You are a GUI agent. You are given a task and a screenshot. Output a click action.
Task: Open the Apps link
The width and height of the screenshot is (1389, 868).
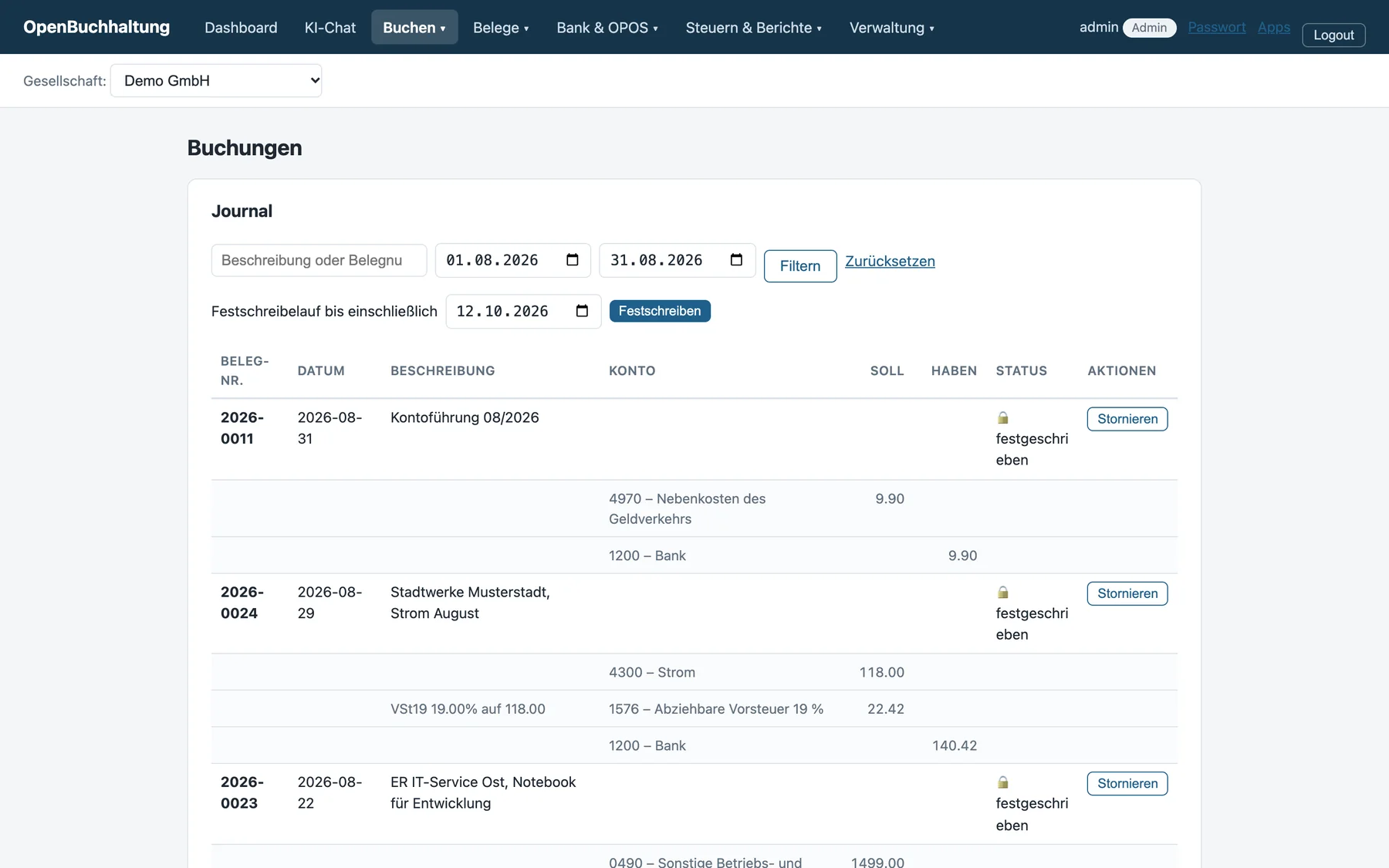pos(1274,27)
